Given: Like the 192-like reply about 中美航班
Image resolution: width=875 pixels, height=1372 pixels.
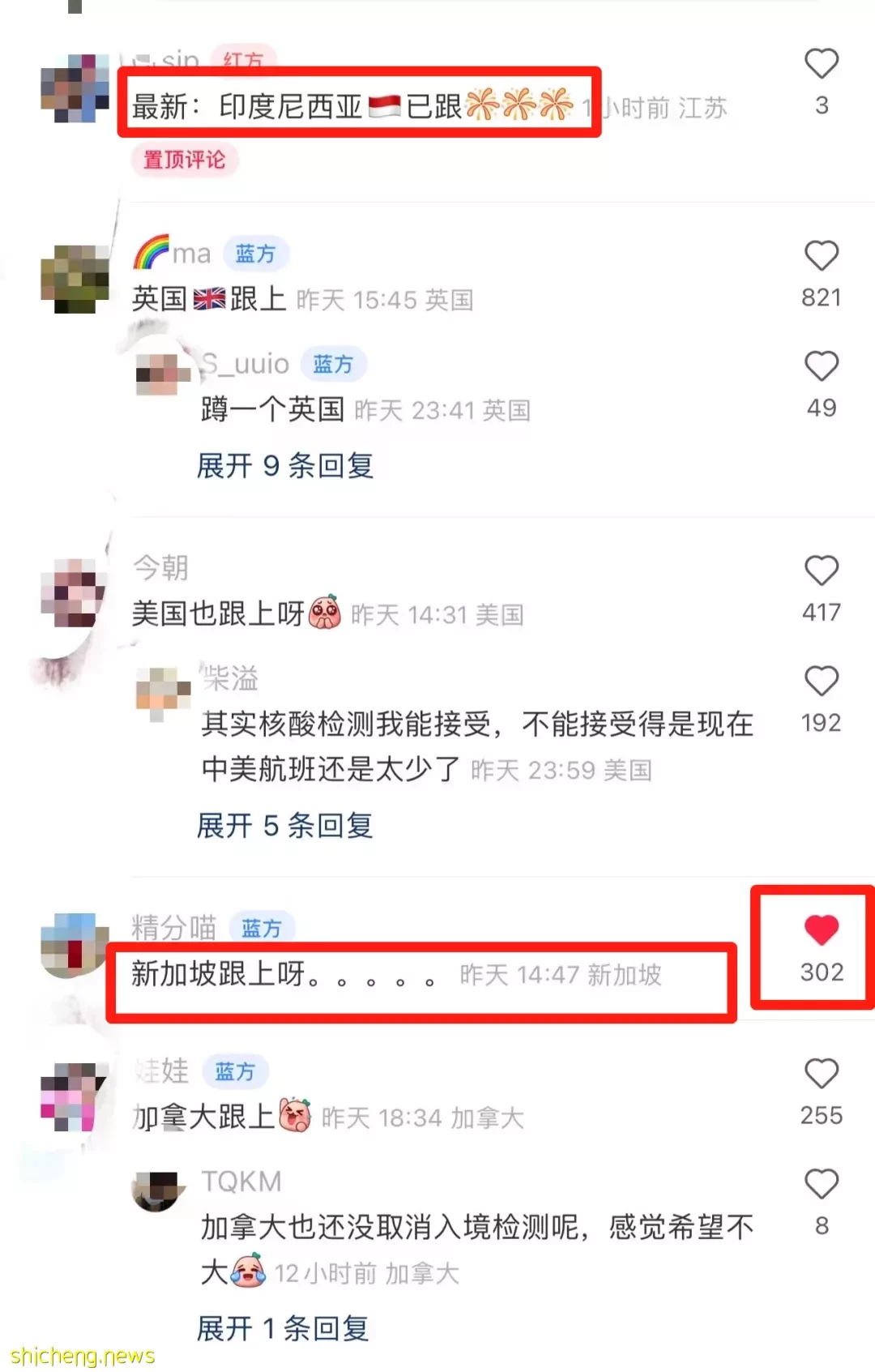Looking at the screenshot, I should point(821,682).
